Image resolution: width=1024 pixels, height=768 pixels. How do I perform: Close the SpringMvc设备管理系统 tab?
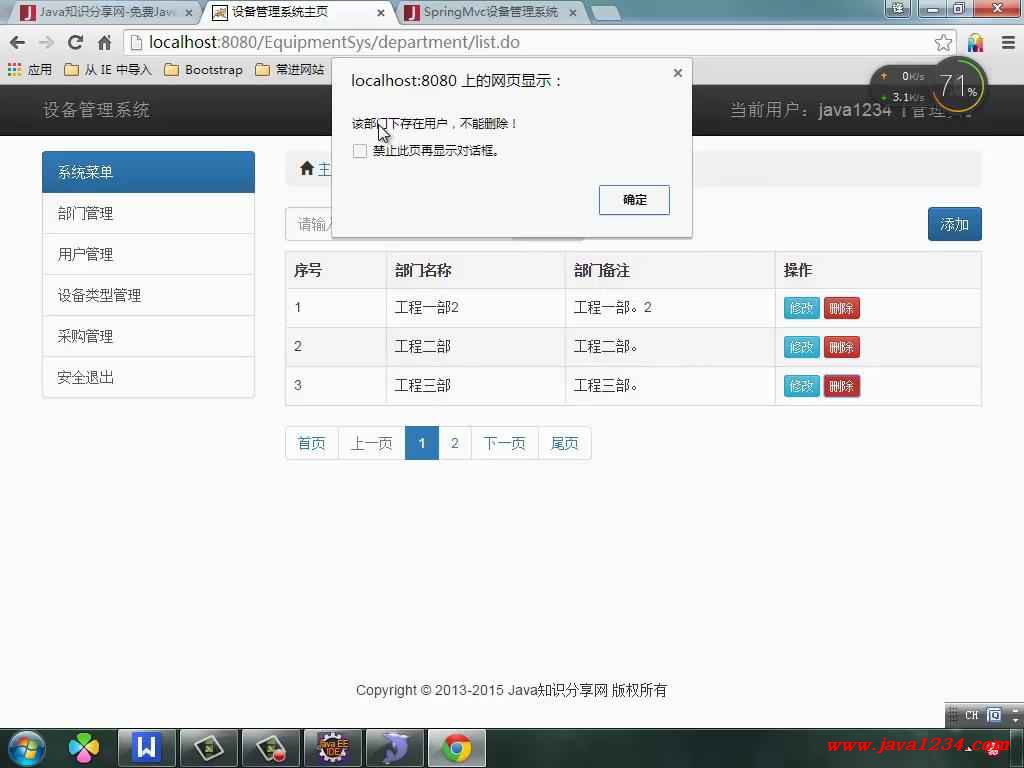(573, 12)
